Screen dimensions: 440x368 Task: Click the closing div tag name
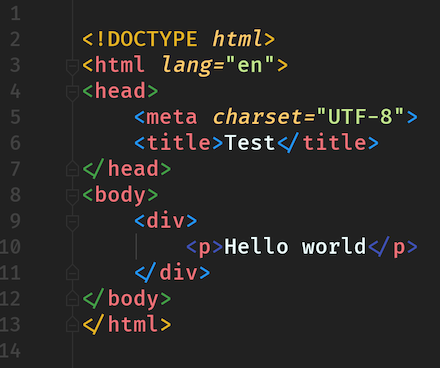click(x=178, y=272)
